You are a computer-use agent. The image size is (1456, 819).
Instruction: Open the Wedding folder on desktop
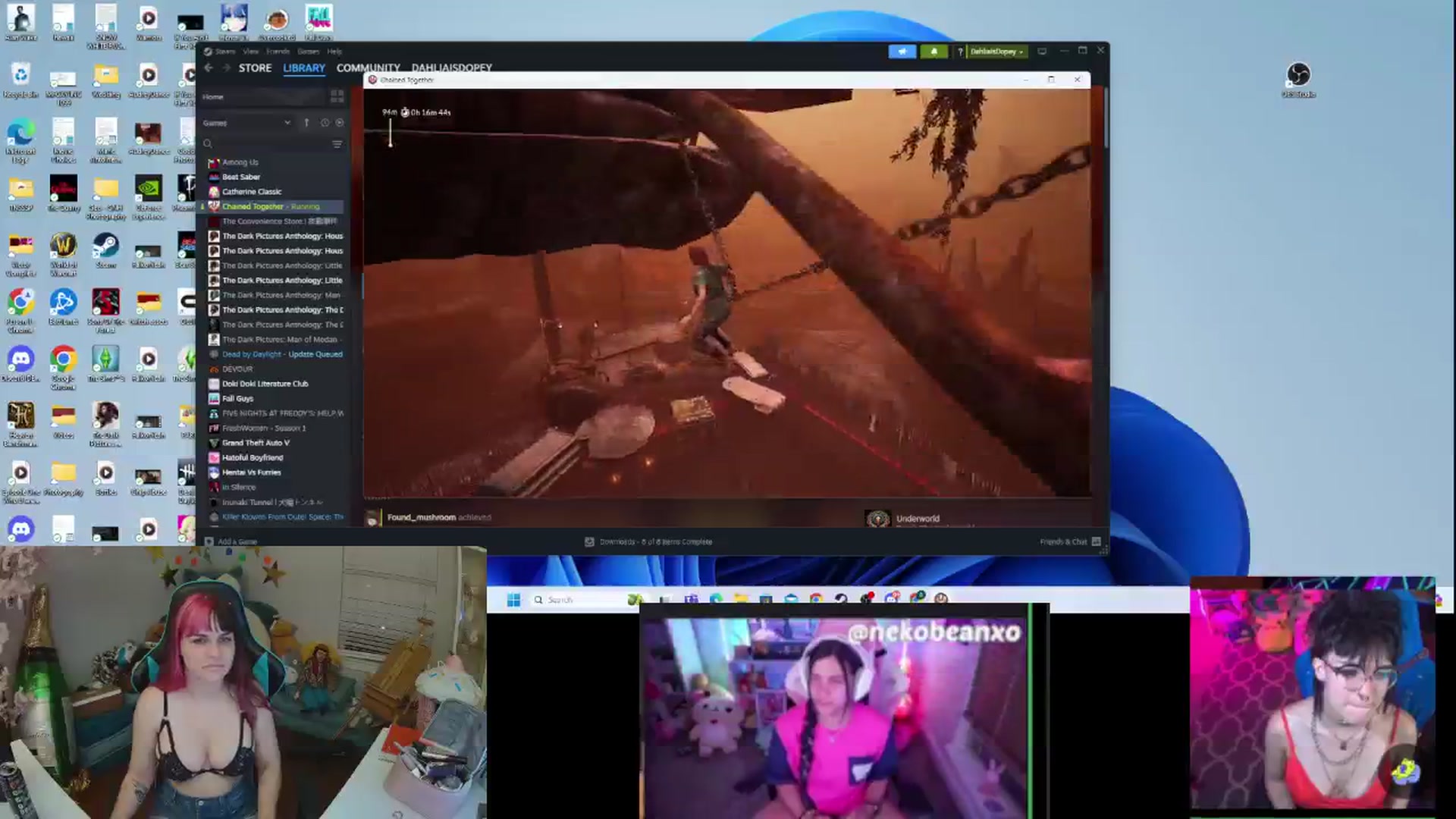pyautogui.click(x=105, y=80)
